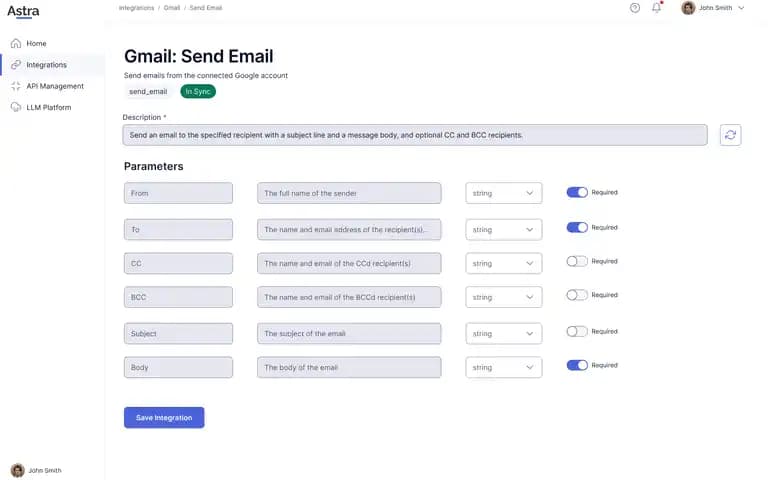768x480 pixels.
Task: Open type dropdown for the To parameter
Action: (504, 230)
